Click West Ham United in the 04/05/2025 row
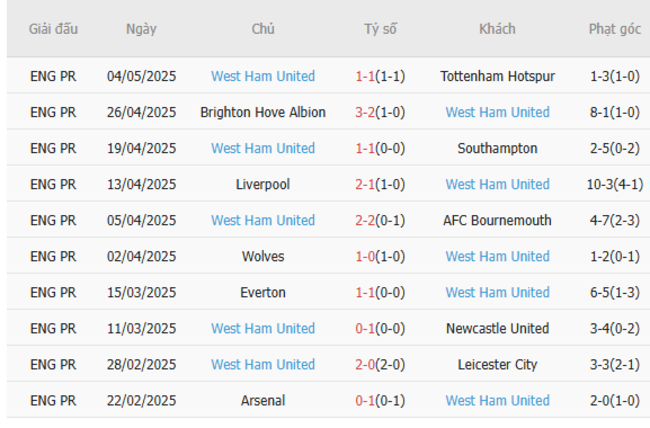The height and width of the screenshot is (428, 650). point(263,76)
